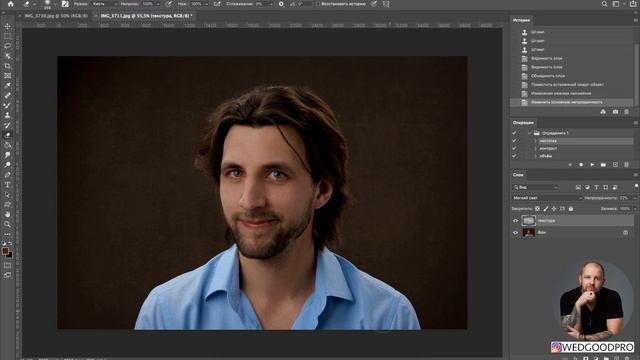Screen dimensions: 640x360
Task: Select the Type tool
Action: [x=7, y=184]
